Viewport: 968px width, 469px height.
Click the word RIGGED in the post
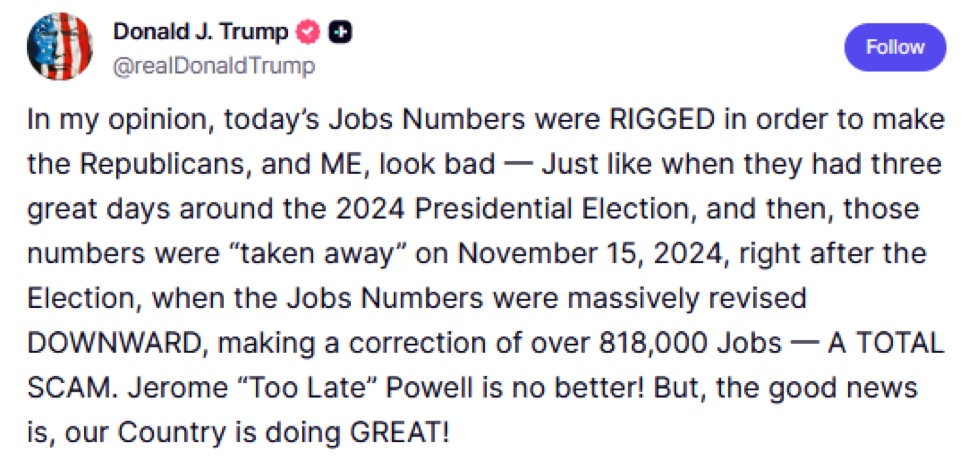662,121
